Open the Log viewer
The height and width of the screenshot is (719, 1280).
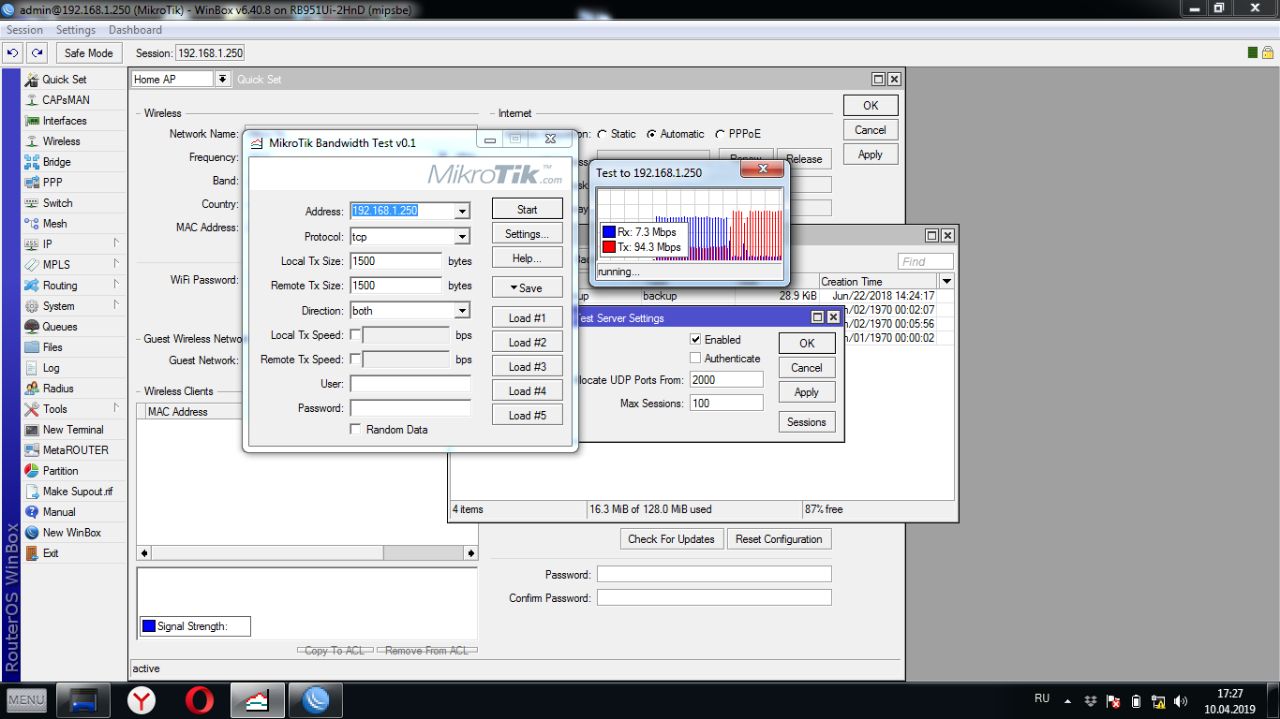(x=51, y=368)
